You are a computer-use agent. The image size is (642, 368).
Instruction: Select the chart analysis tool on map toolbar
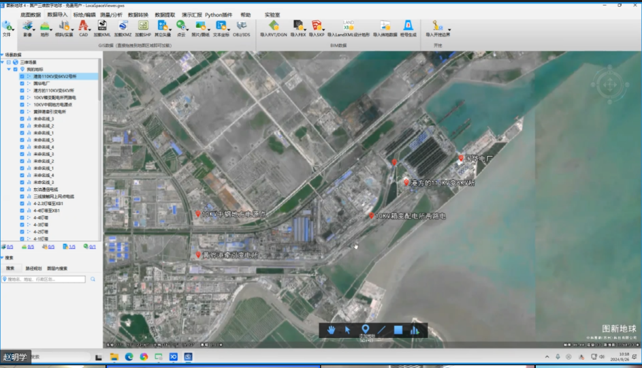415,330
